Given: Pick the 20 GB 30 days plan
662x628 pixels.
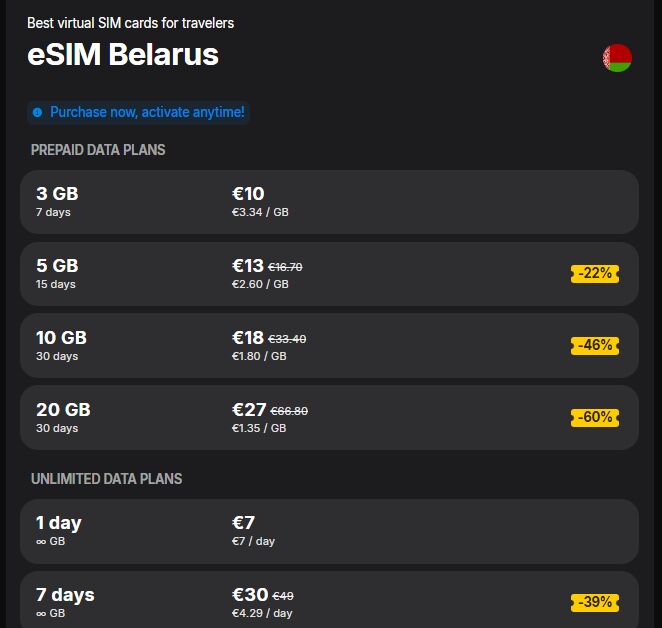Looking at the screenshot, I should click(329, 418).
